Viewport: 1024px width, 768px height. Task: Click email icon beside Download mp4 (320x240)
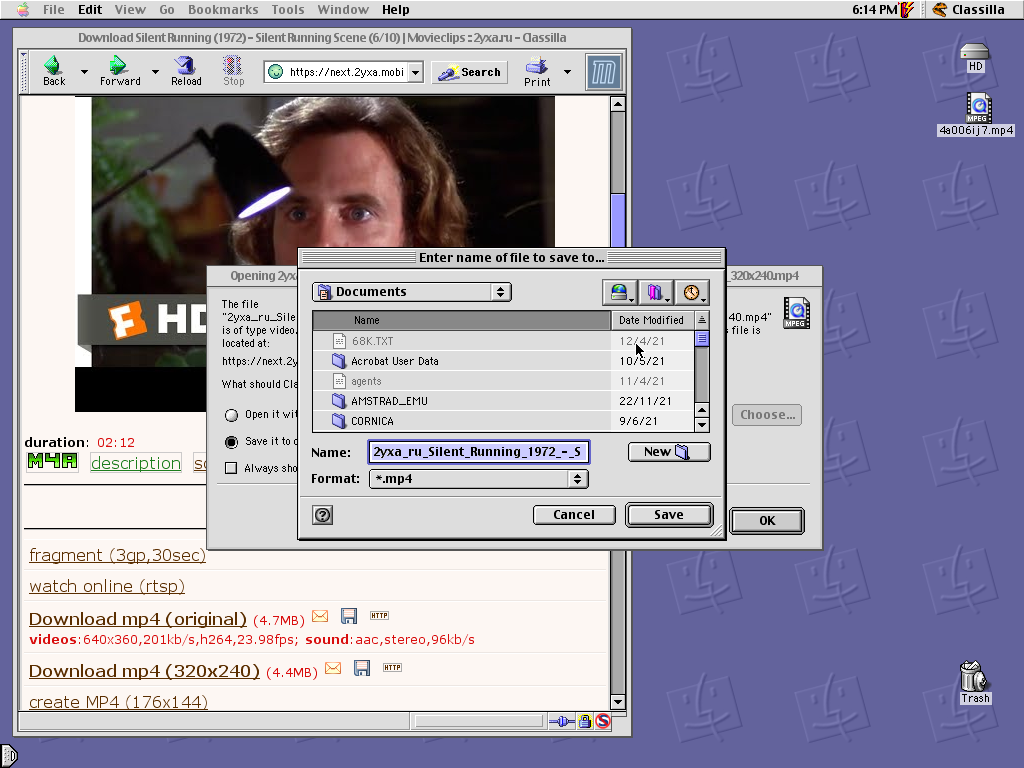coord(333,668)
